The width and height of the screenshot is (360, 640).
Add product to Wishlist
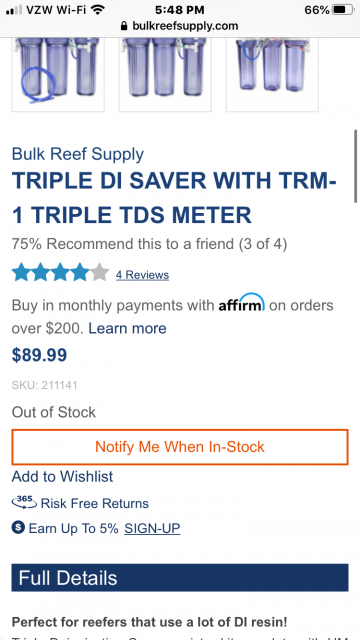(62, 476)
